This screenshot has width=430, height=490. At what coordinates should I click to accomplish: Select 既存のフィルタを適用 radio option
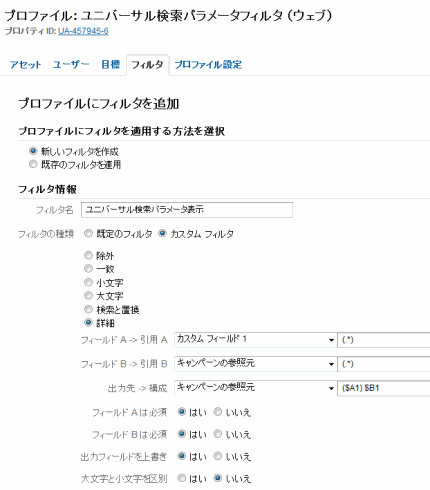(33, 164)
